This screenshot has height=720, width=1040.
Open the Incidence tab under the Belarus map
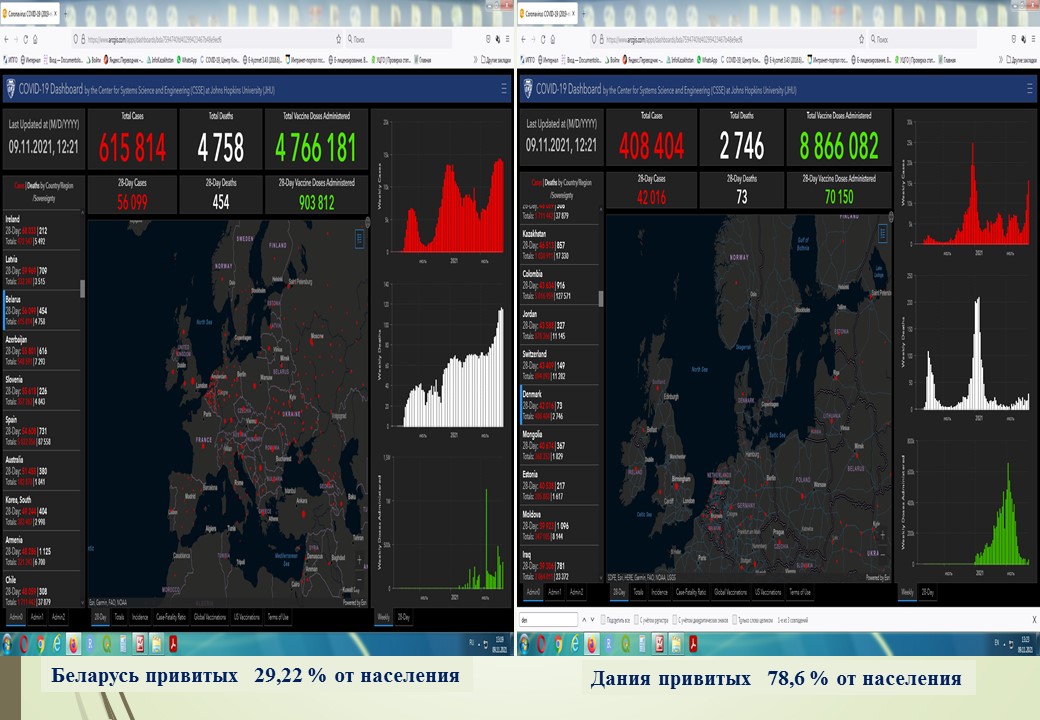[x=140, y=617]
